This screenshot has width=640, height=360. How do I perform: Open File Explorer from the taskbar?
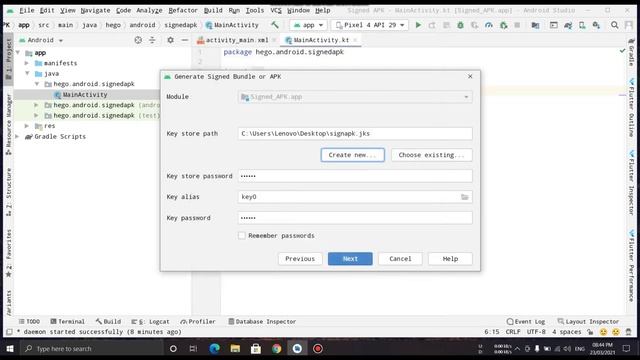[x=235, y=349]
